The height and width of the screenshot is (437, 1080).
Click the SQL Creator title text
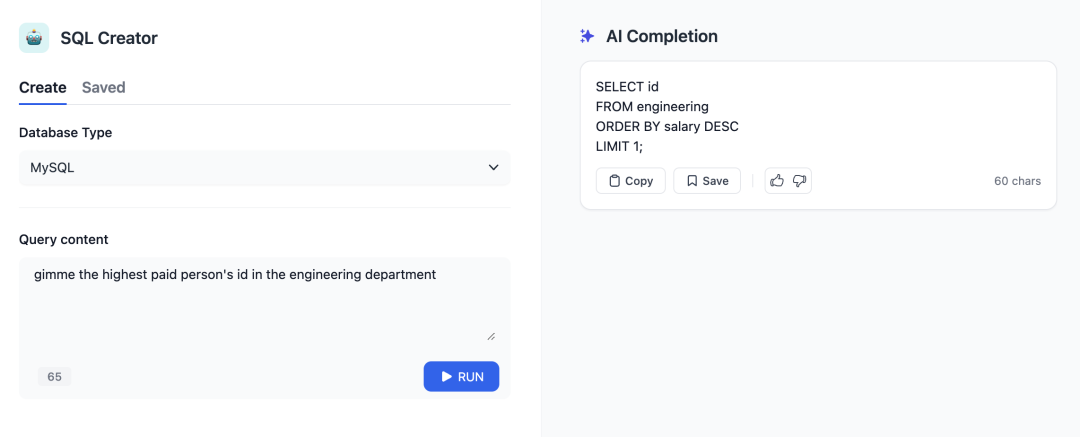pos(109,38)
